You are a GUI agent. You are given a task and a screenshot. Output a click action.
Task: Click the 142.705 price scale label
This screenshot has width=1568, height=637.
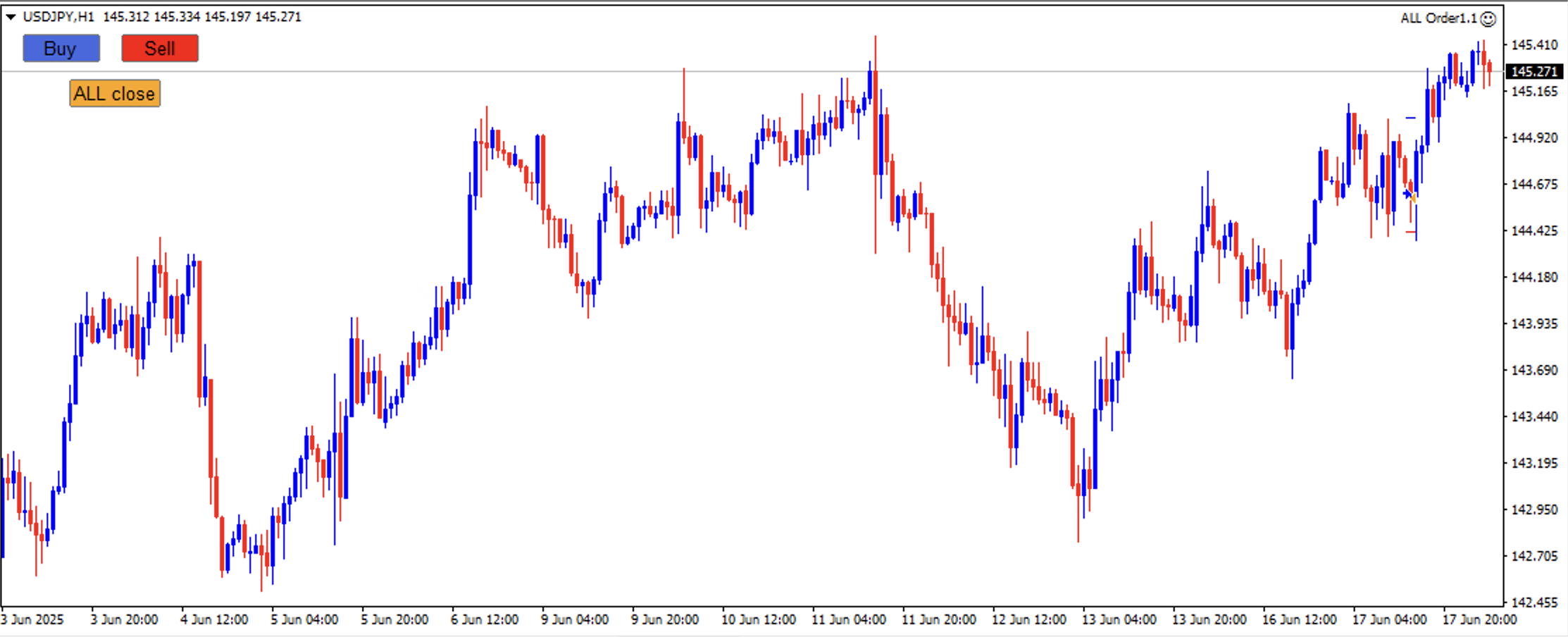1534,557
